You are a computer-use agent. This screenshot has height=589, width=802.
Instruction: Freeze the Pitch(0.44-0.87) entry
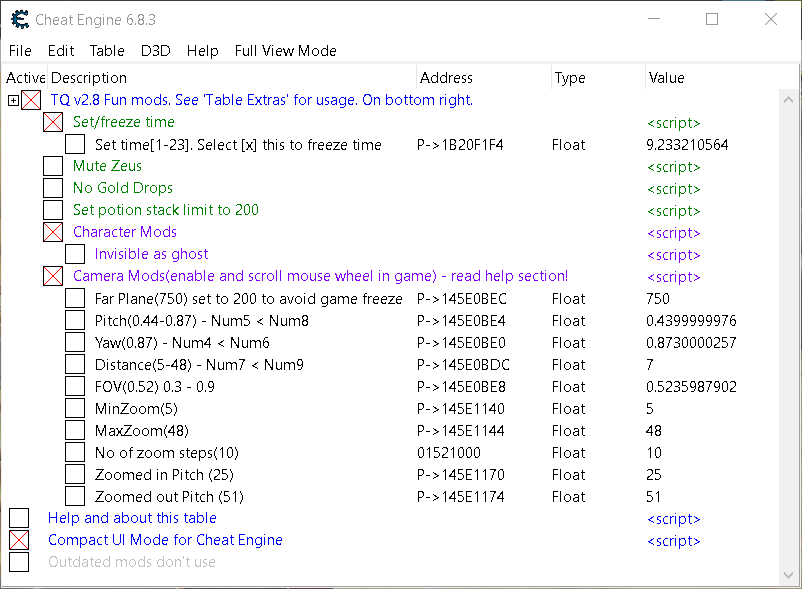point(75,320)
